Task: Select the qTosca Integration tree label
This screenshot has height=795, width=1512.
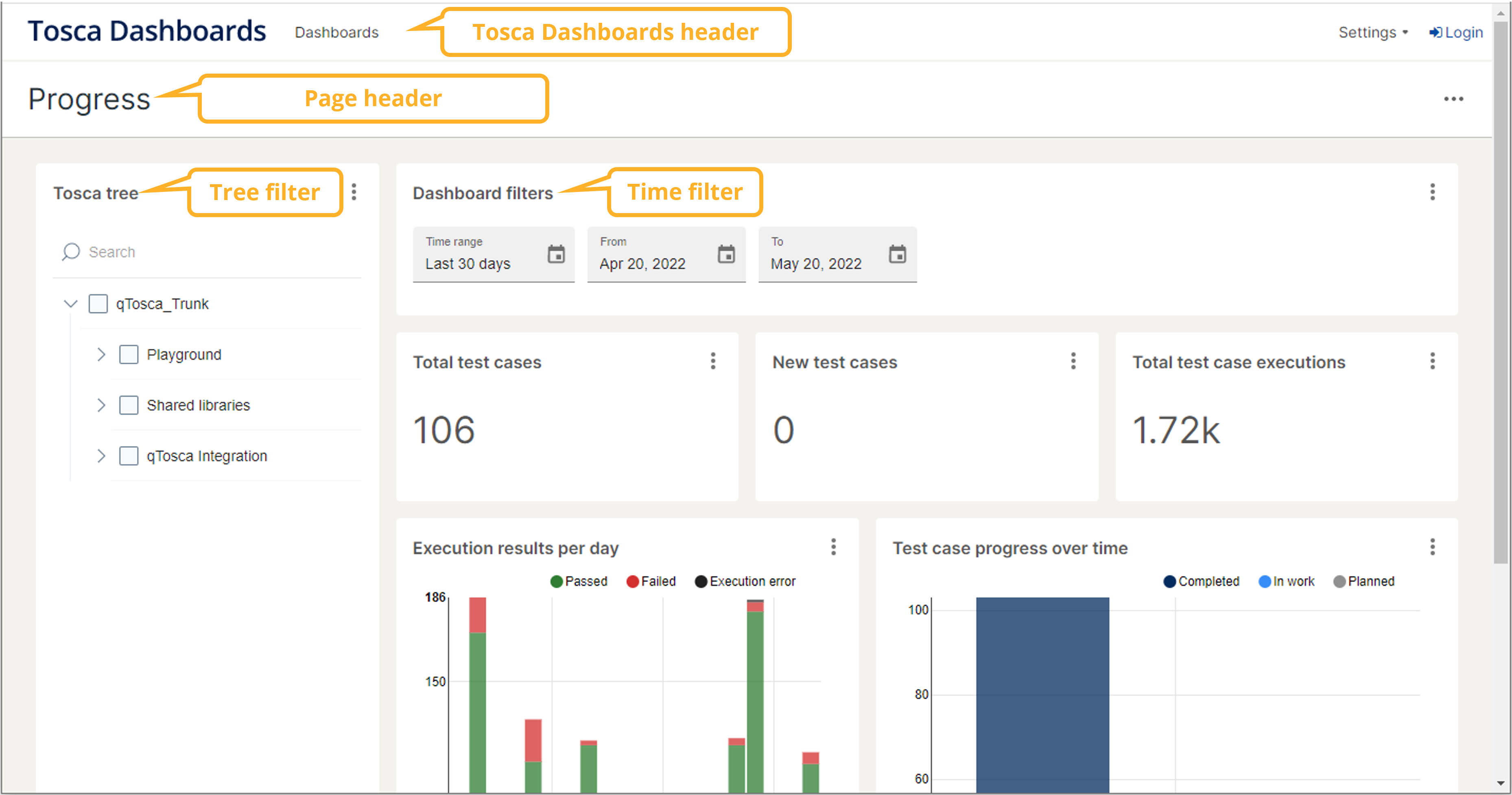Action: [207, 456]
